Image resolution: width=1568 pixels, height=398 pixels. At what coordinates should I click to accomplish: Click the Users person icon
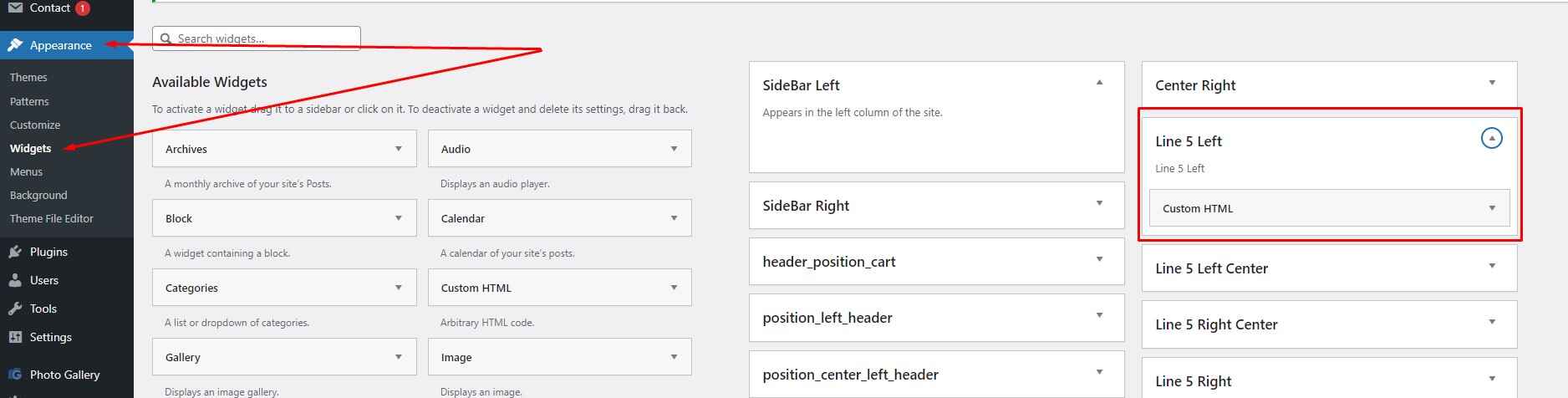click(15, 280)
